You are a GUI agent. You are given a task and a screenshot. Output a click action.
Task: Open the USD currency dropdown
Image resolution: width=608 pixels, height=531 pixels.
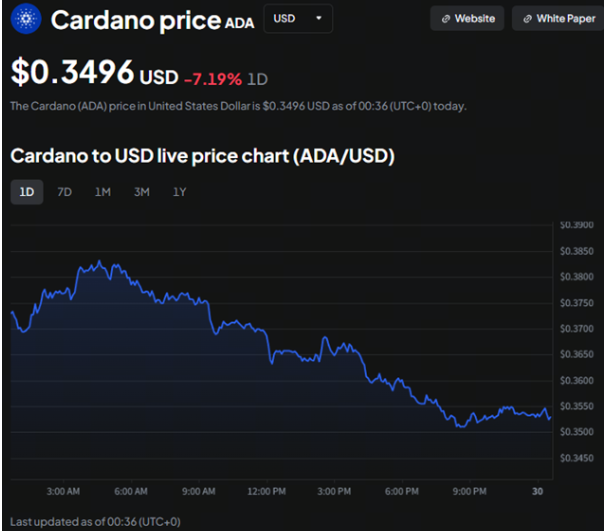(297, 19)
